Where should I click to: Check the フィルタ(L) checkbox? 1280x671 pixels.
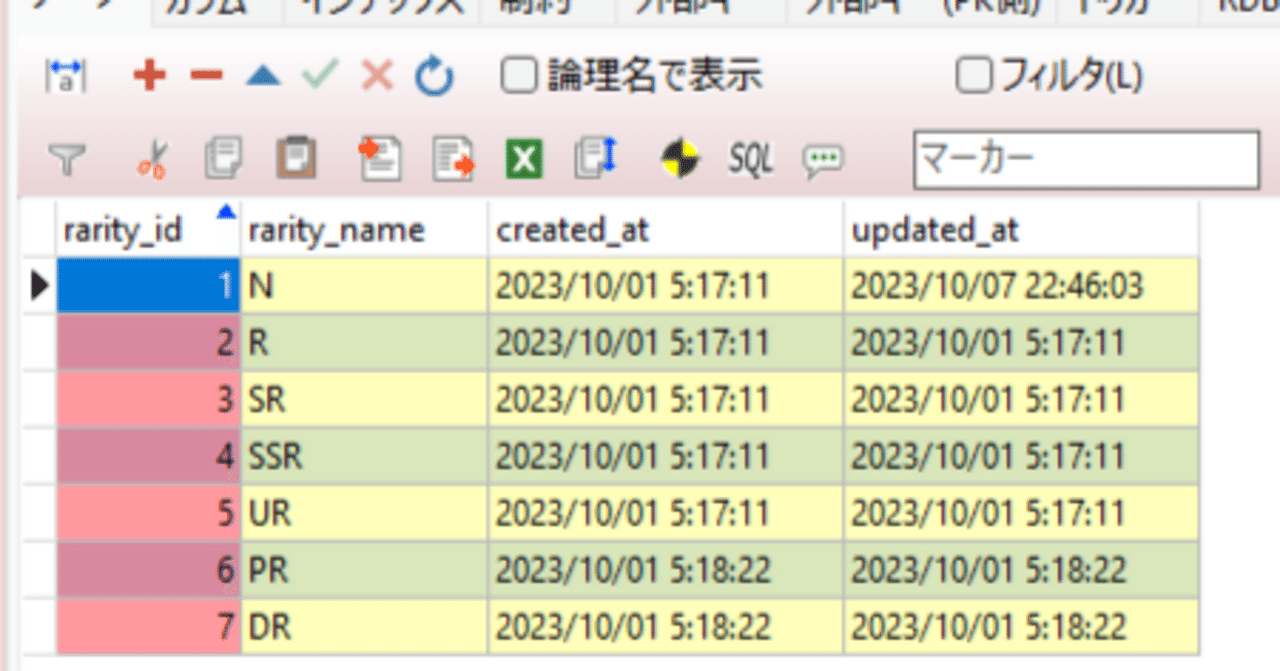[972, 74]
